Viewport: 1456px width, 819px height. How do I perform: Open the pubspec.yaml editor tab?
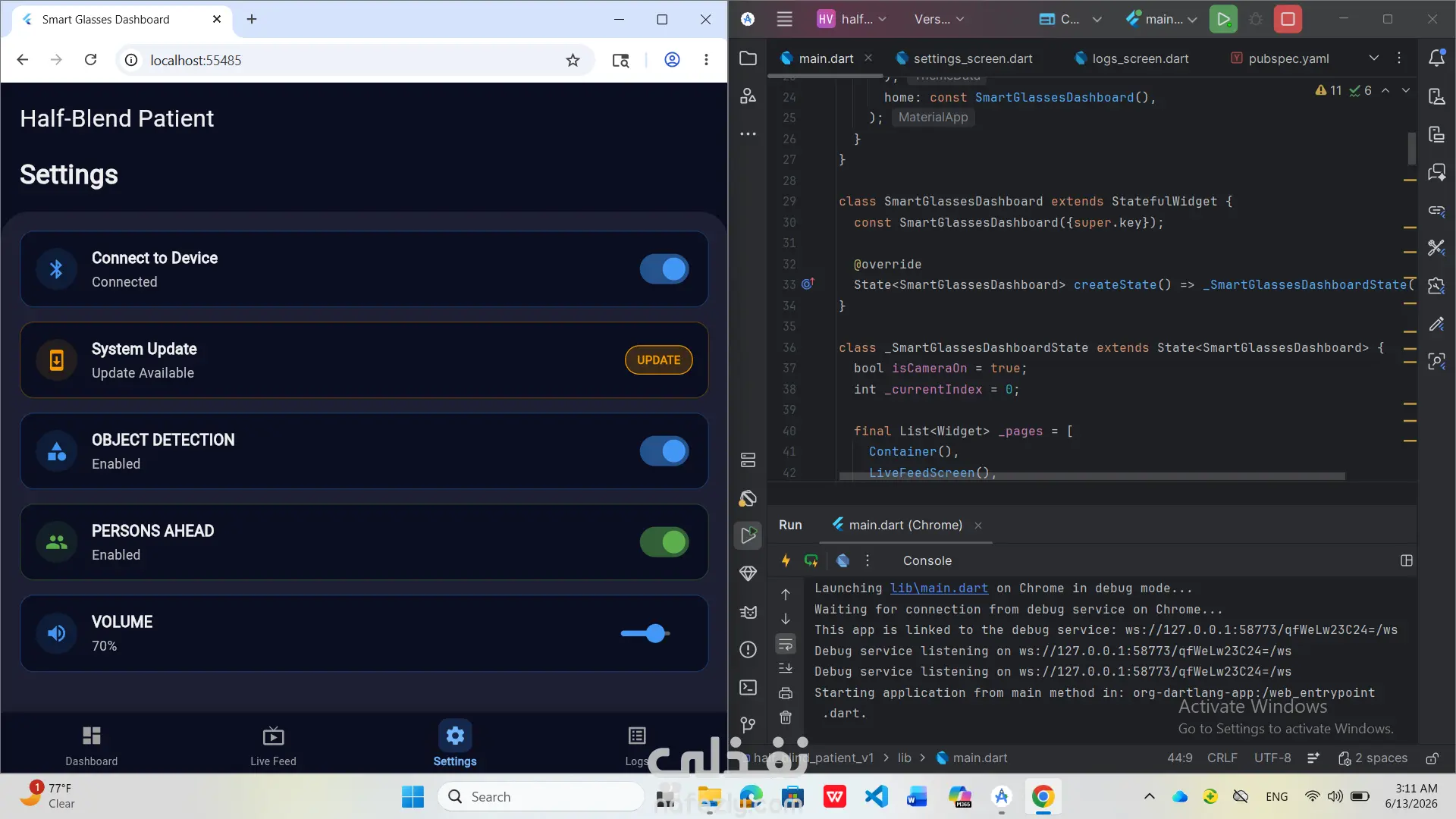(1280, 58)
